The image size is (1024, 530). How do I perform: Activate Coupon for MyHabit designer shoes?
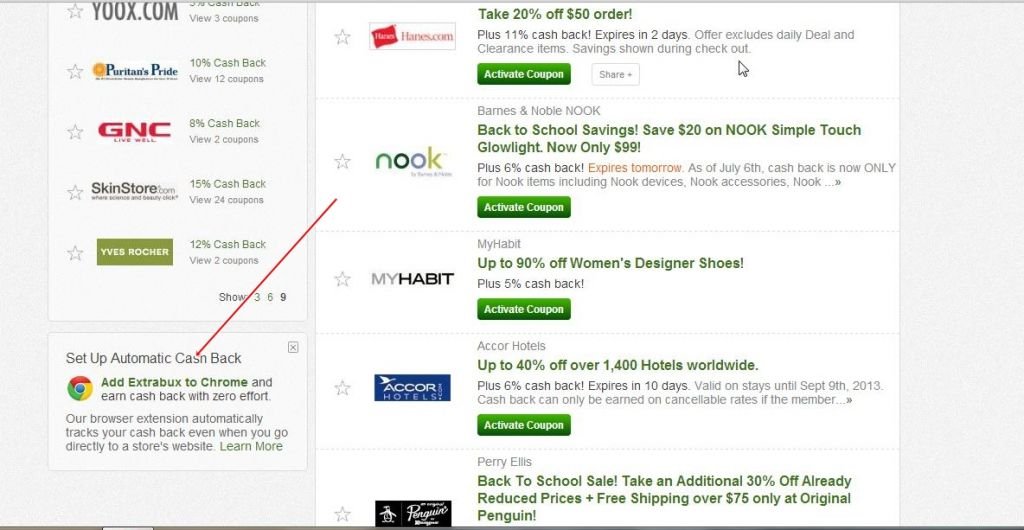(523, 310)
